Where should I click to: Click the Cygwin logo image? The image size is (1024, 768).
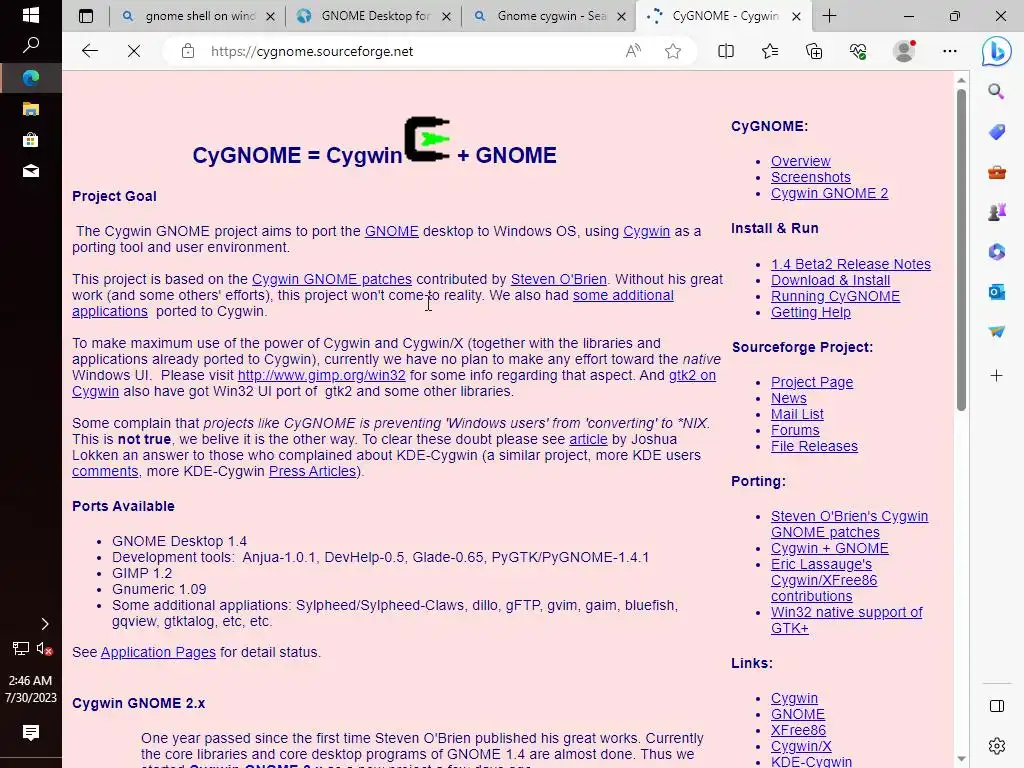(x=428, y=138)
